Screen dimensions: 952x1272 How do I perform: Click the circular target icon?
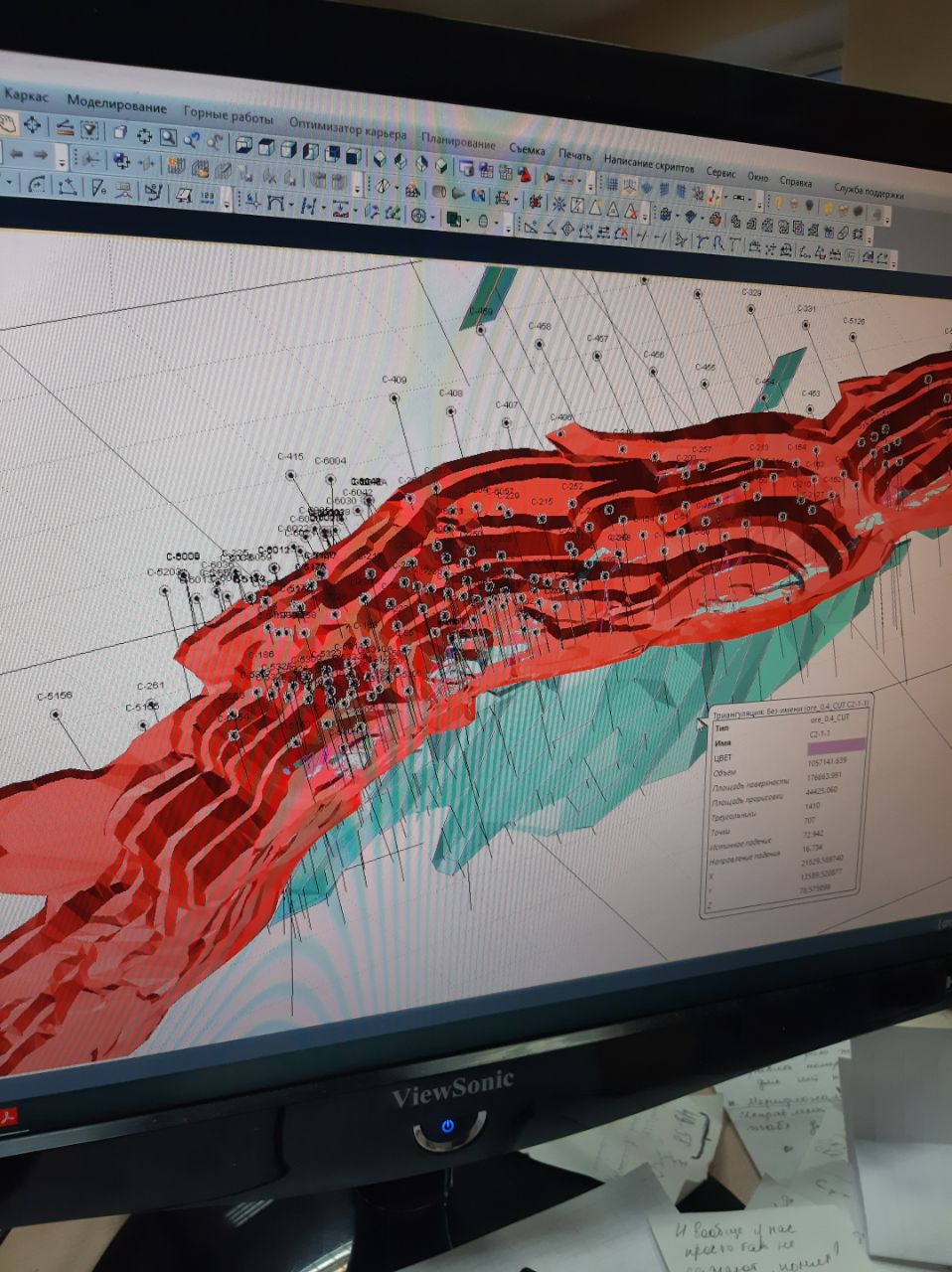(418, 217)
